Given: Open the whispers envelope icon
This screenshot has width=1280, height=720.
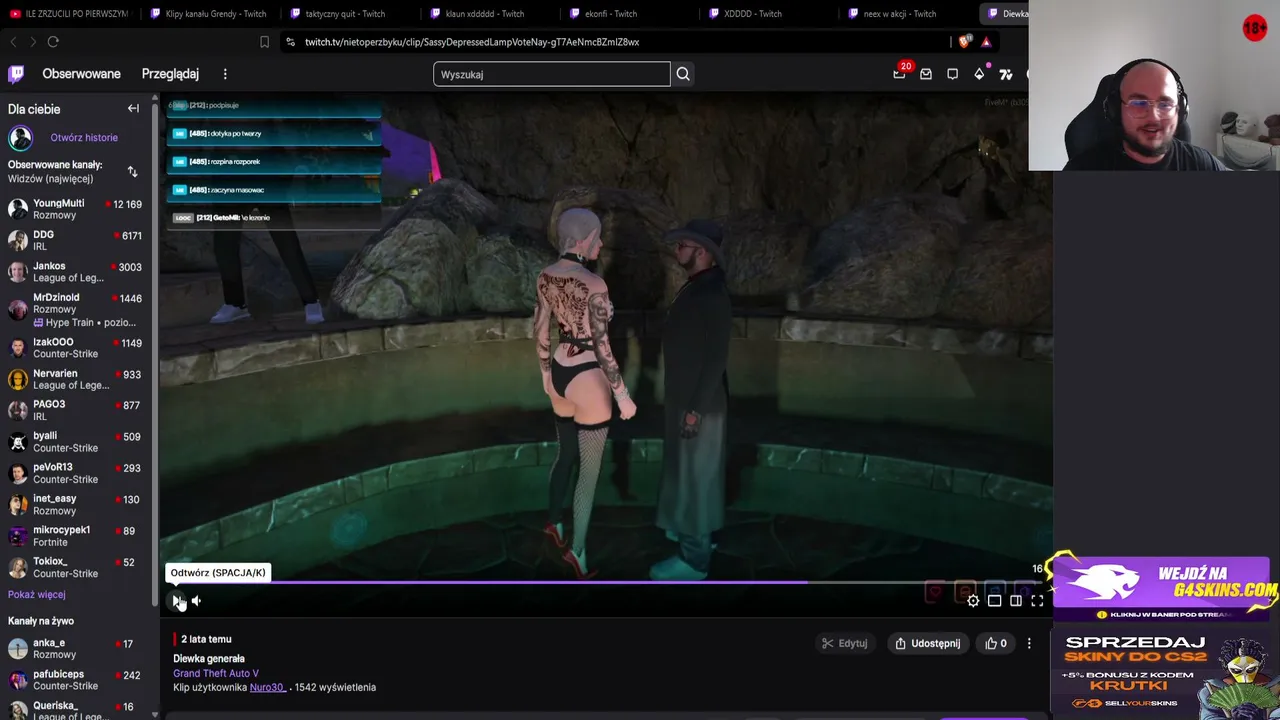Looking at the screenshot, I should [926, 74].
